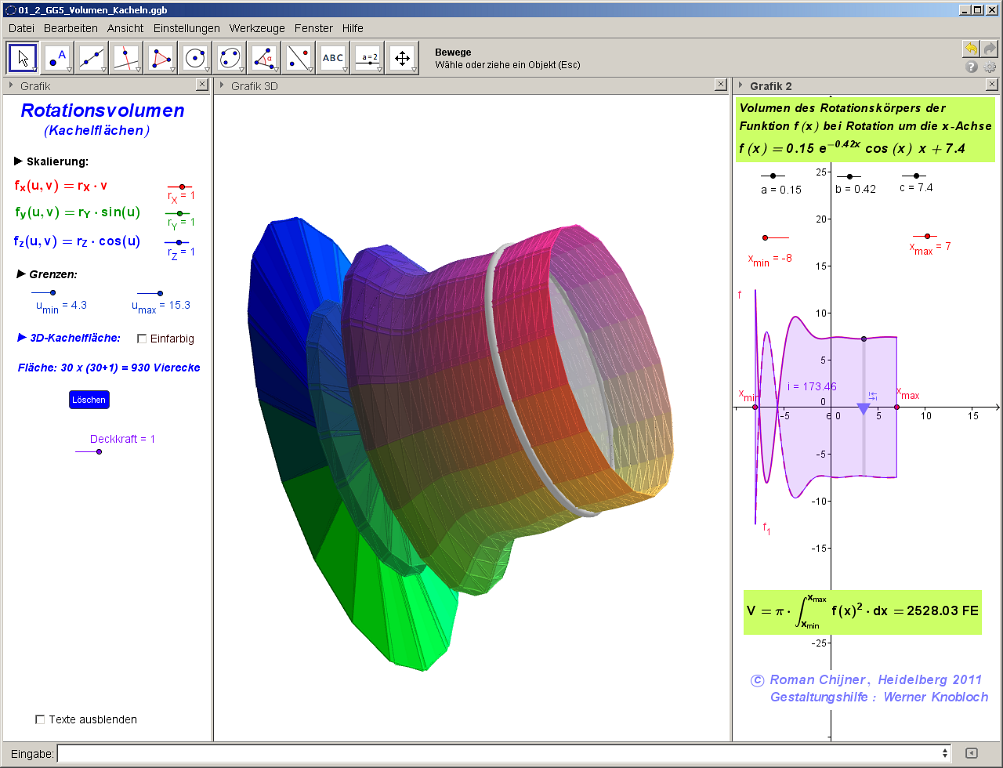Collapse the Grafik panel title arrow
This screenshot has height=768, width=1003.
click(10, 86)
